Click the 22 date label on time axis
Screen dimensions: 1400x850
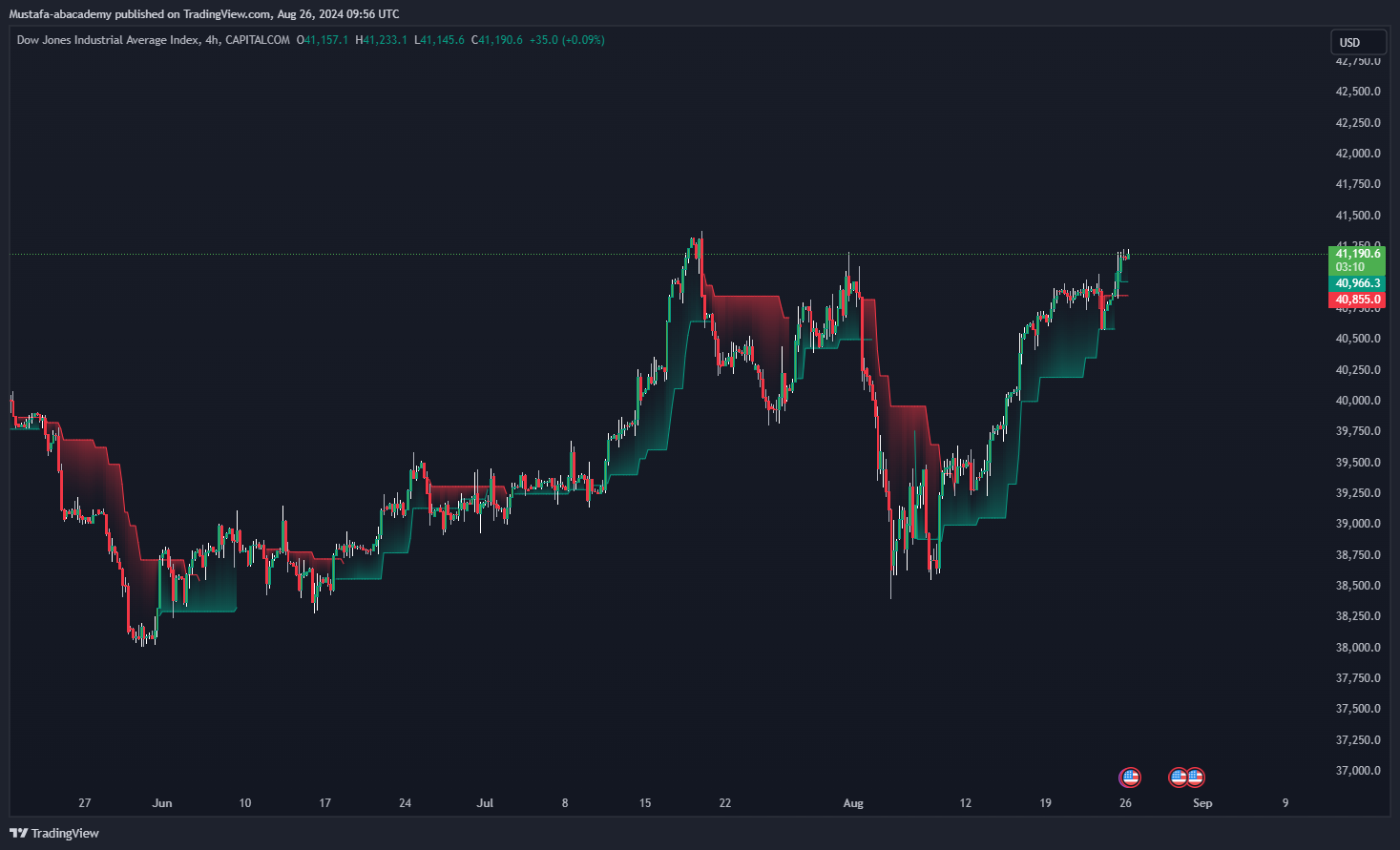(725, 803)
